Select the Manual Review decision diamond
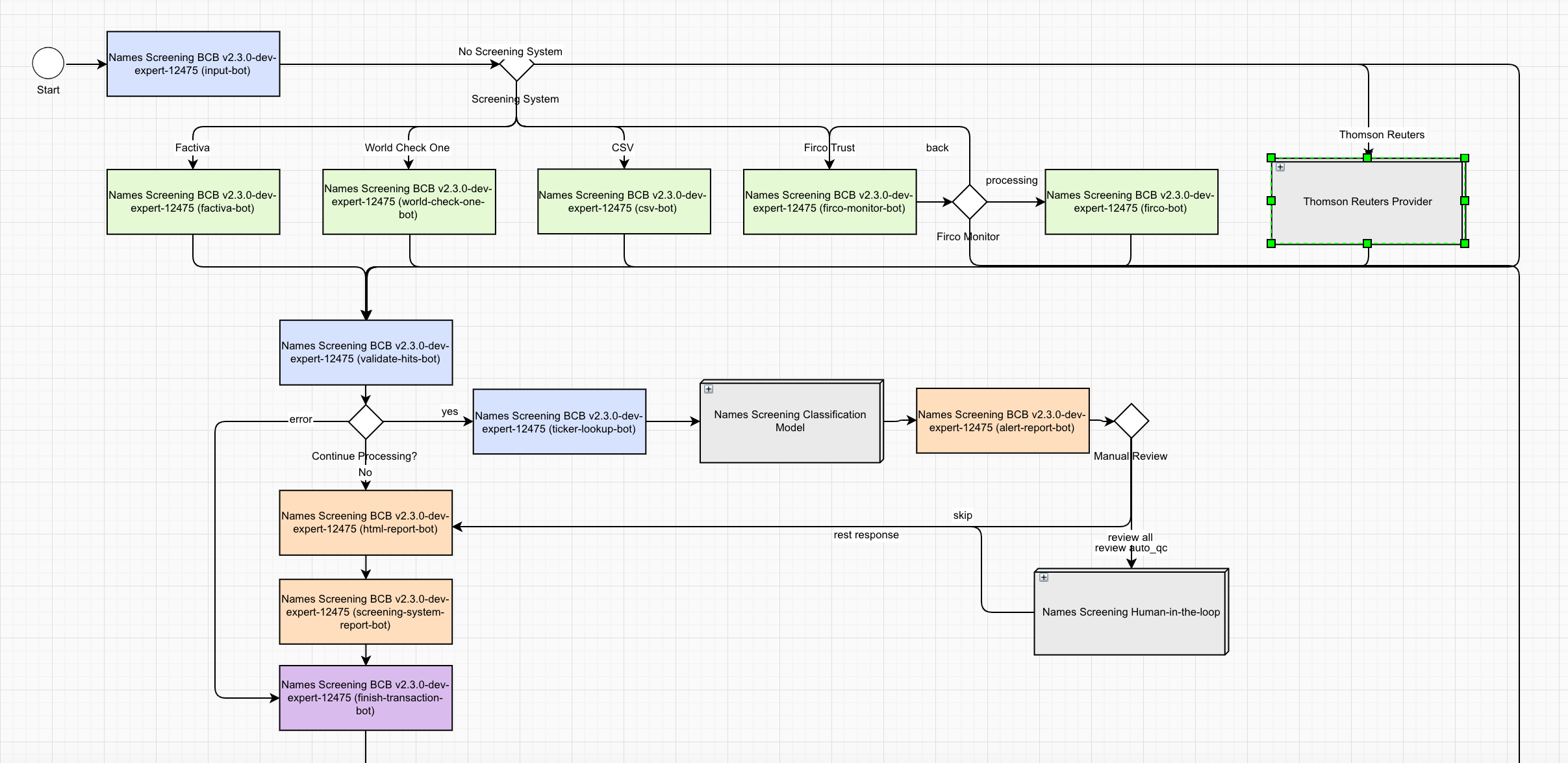The image size is (1568, 763). [1132, 421]
